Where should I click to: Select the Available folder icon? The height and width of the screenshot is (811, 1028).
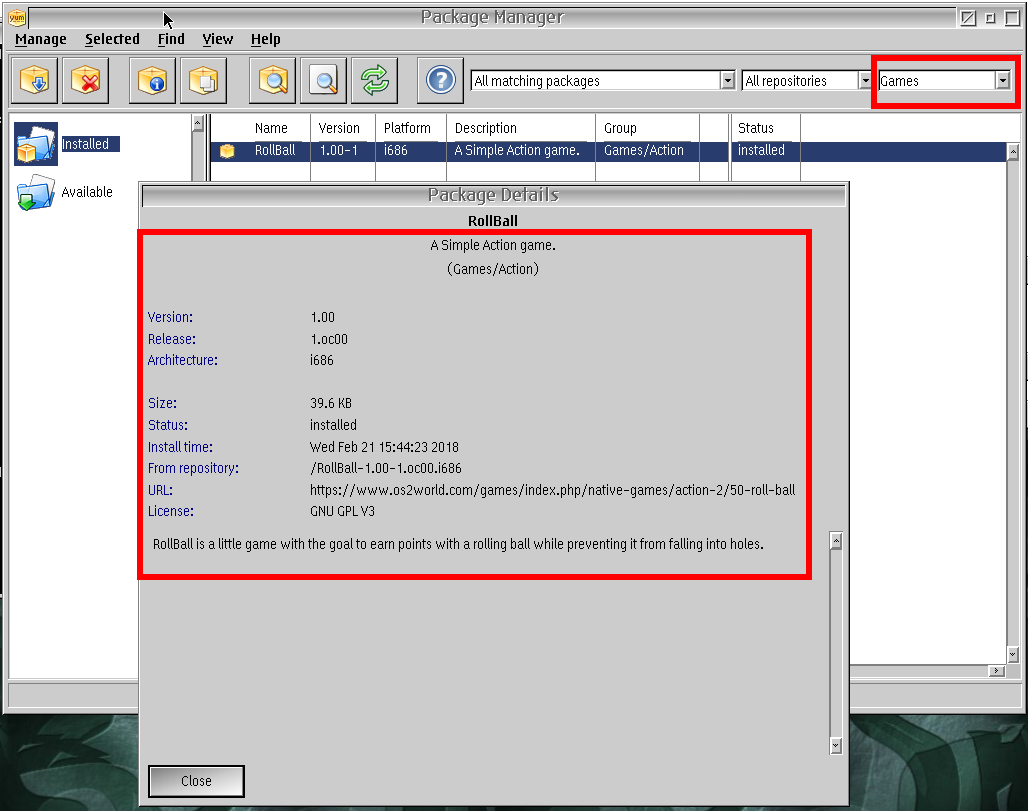pyautogui.click(x=36, y=192)
